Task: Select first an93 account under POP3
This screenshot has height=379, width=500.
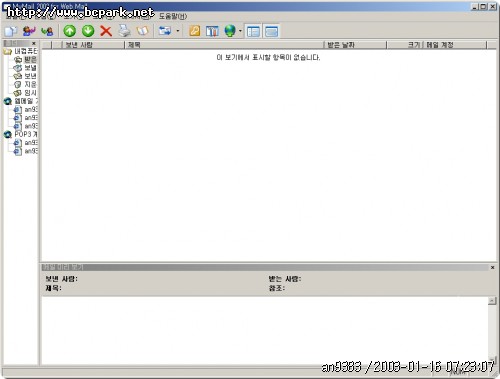Action: (31, 143)
